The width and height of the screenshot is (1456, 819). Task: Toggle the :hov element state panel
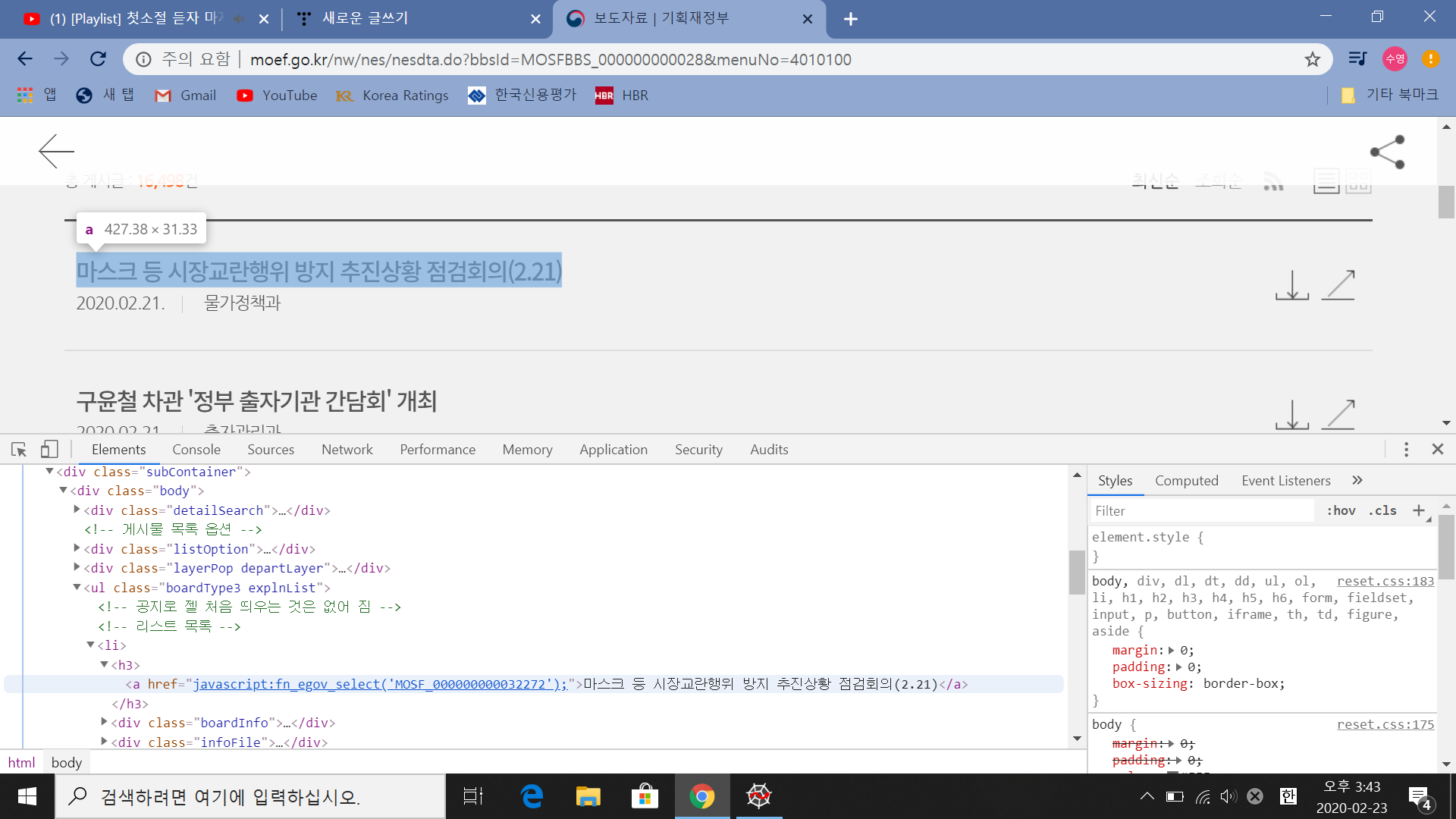[1341, 511]
